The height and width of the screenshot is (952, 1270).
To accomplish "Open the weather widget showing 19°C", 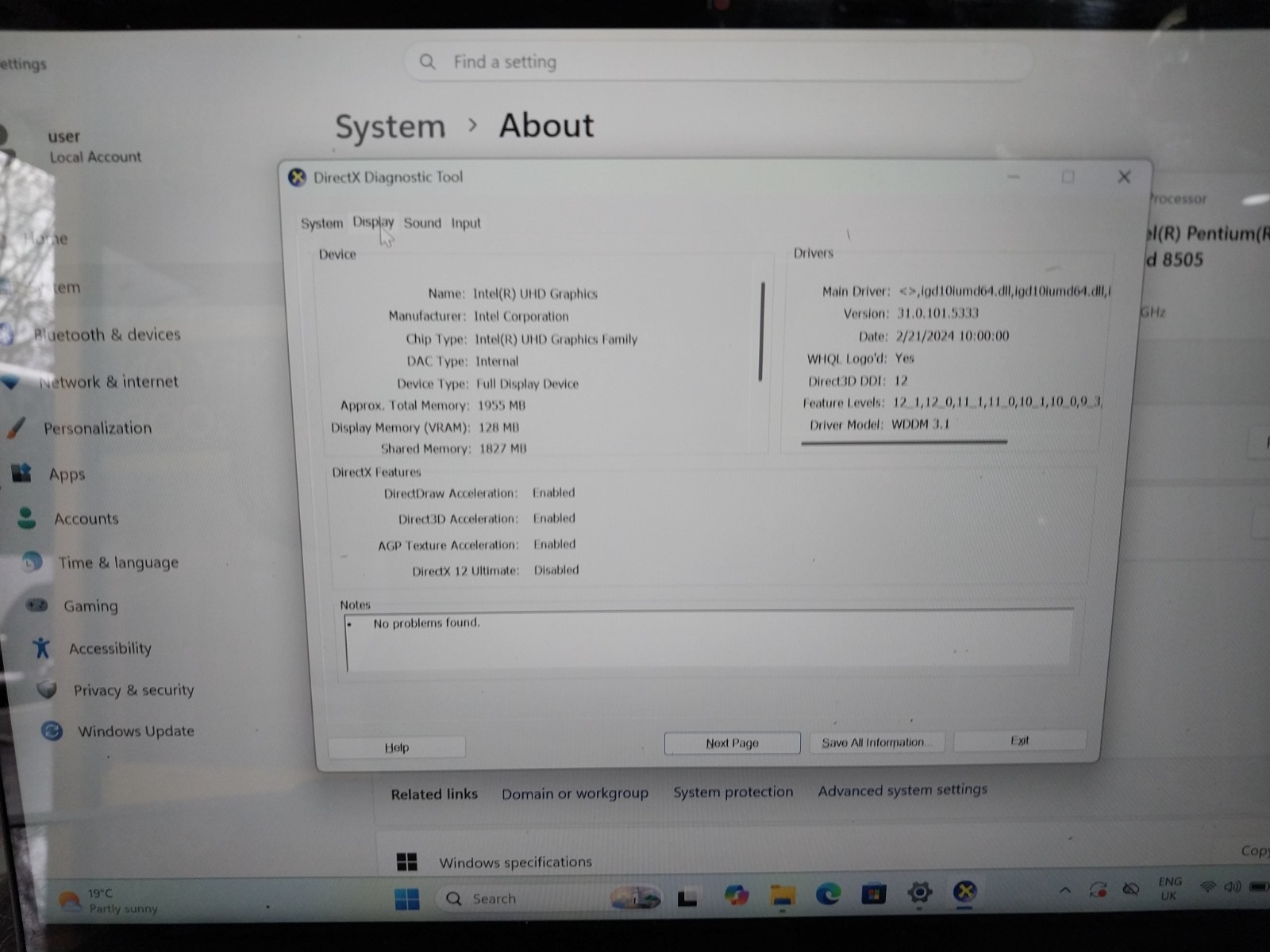I will pyautogui.click(x=109, y=900).
